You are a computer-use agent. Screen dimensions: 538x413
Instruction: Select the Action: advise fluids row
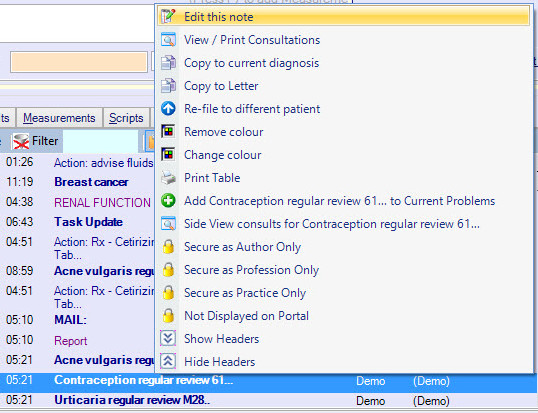tap(78, 162)
